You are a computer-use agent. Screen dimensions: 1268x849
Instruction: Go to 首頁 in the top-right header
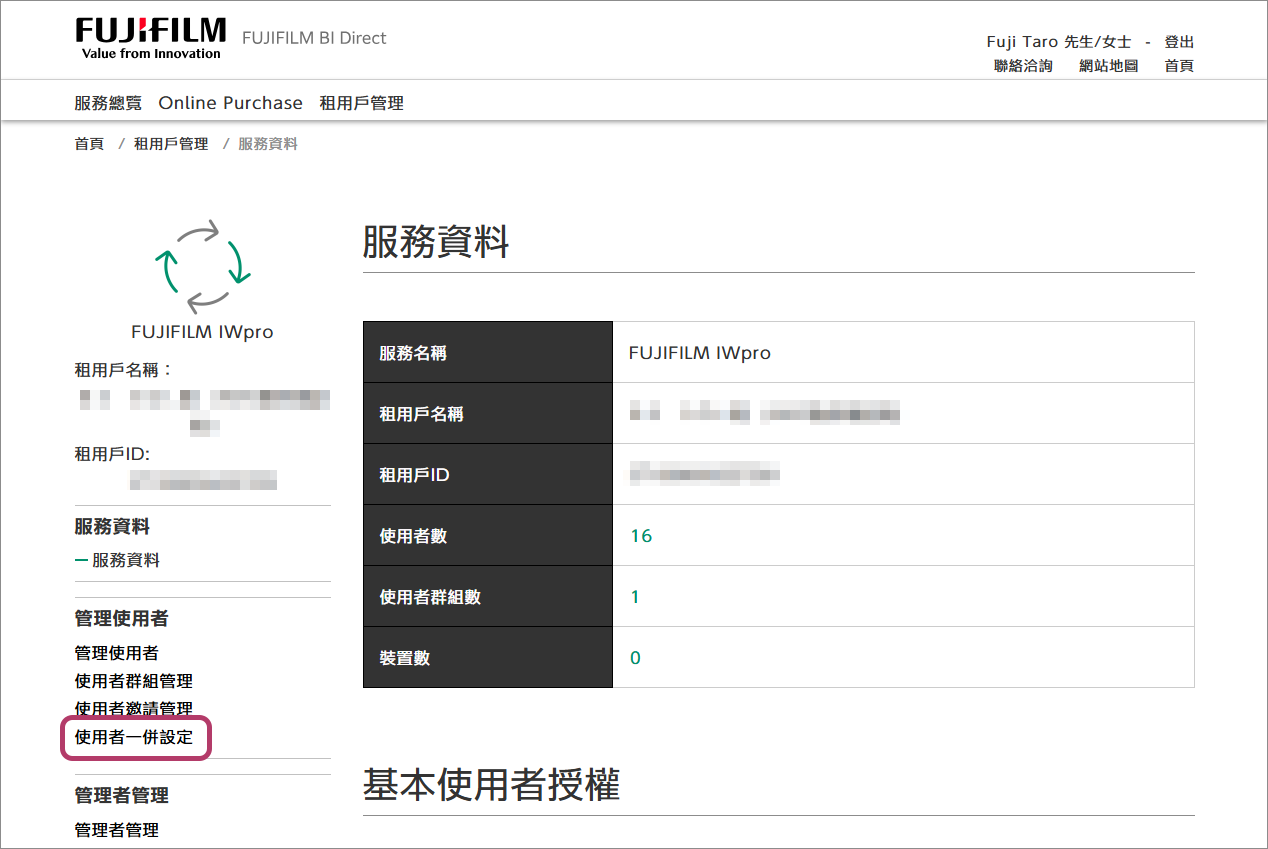click(x=1179, y=66)
